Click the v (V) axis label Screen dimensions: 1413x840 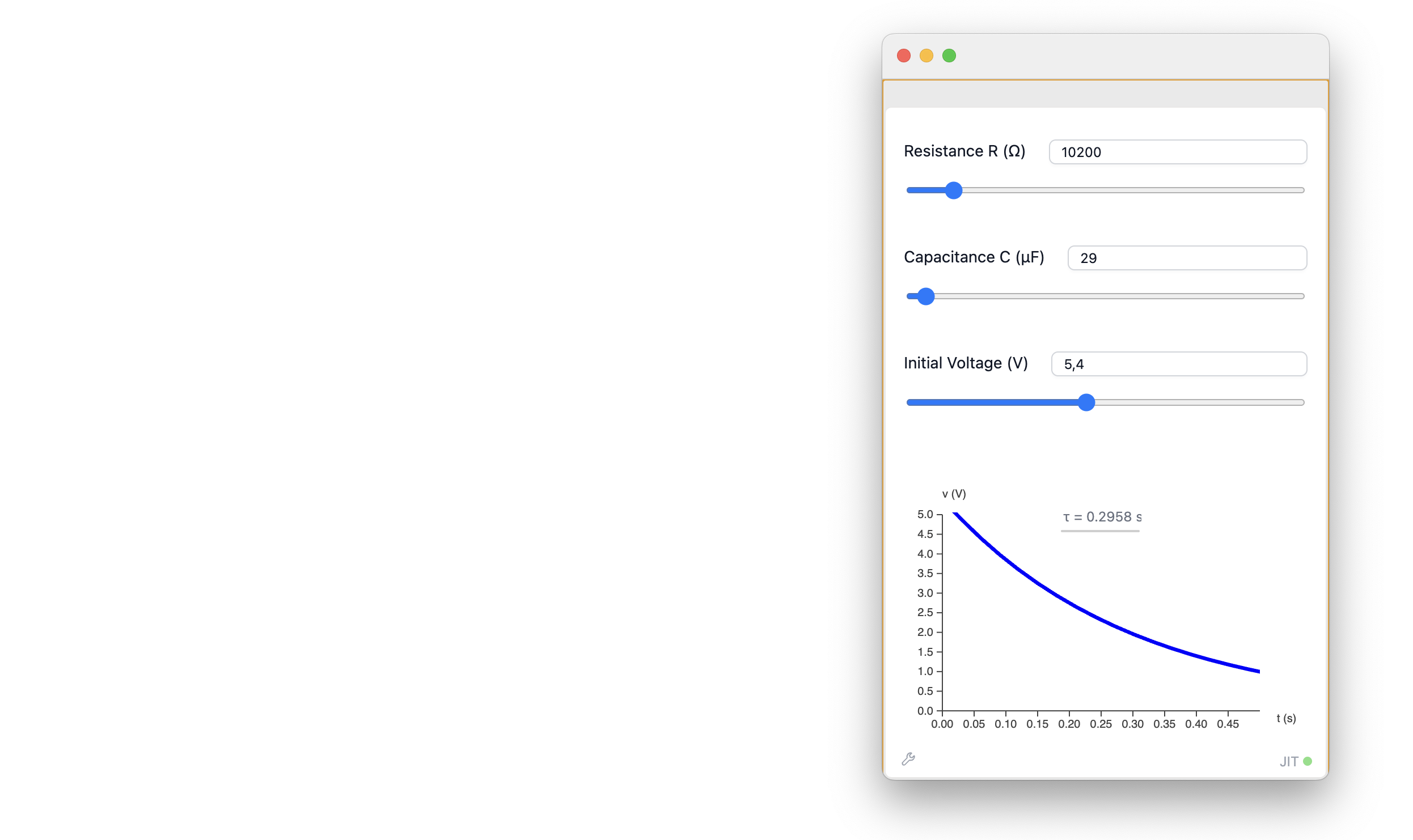pos(954,494)
